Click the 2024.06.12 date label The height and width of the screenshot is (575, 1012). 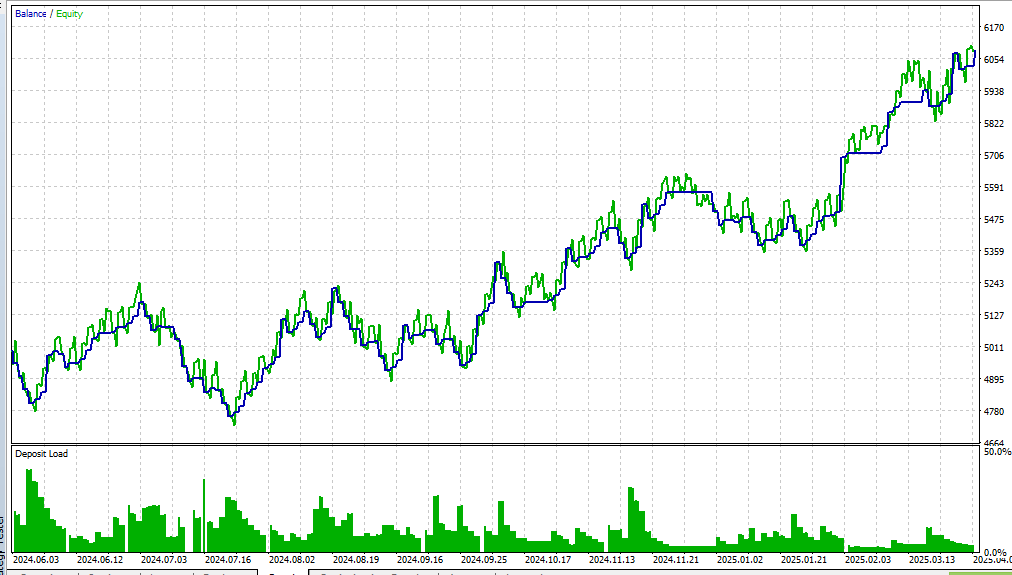(x=100, y=560)
